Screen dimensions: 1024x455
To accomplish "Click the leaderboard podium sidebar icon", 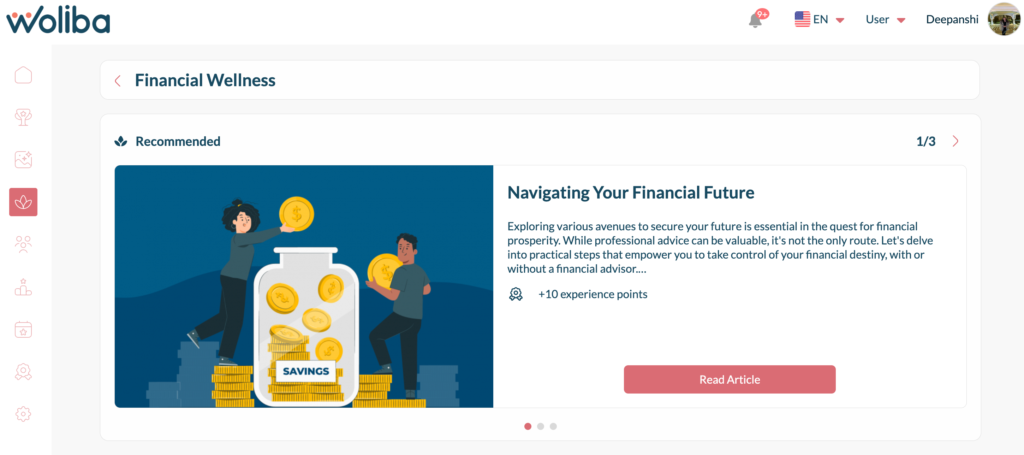I will pyautogui.click(x=23, y=287).
